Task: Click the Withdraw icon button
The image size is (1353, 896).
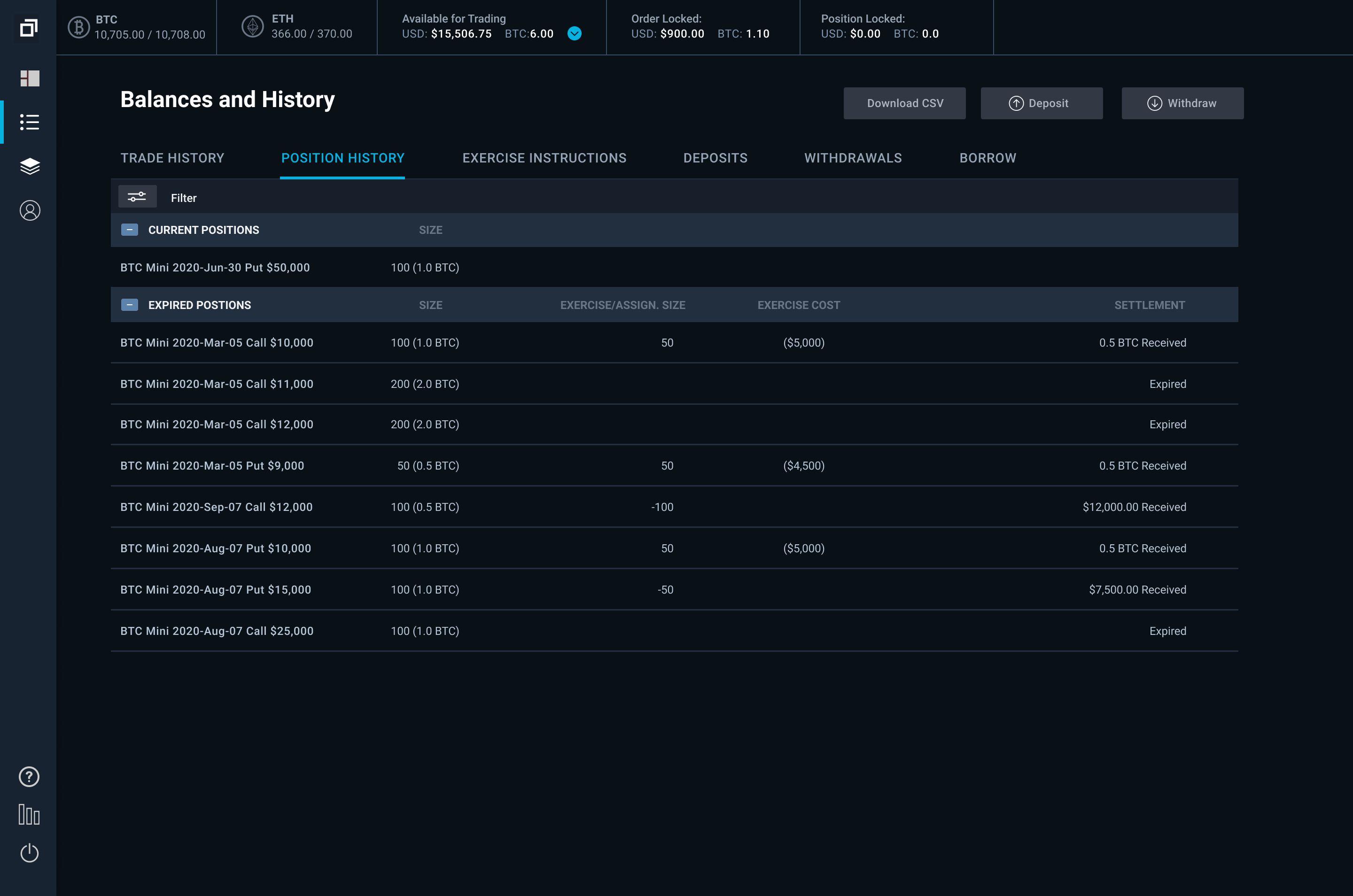Action: [x=1154, y=103]
